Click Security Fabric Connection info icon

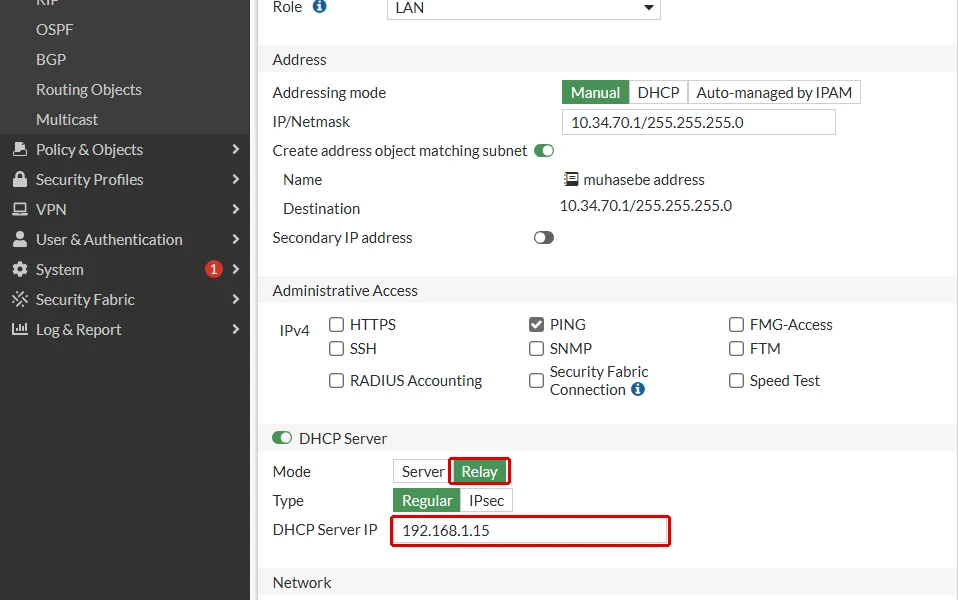point(638,389)
